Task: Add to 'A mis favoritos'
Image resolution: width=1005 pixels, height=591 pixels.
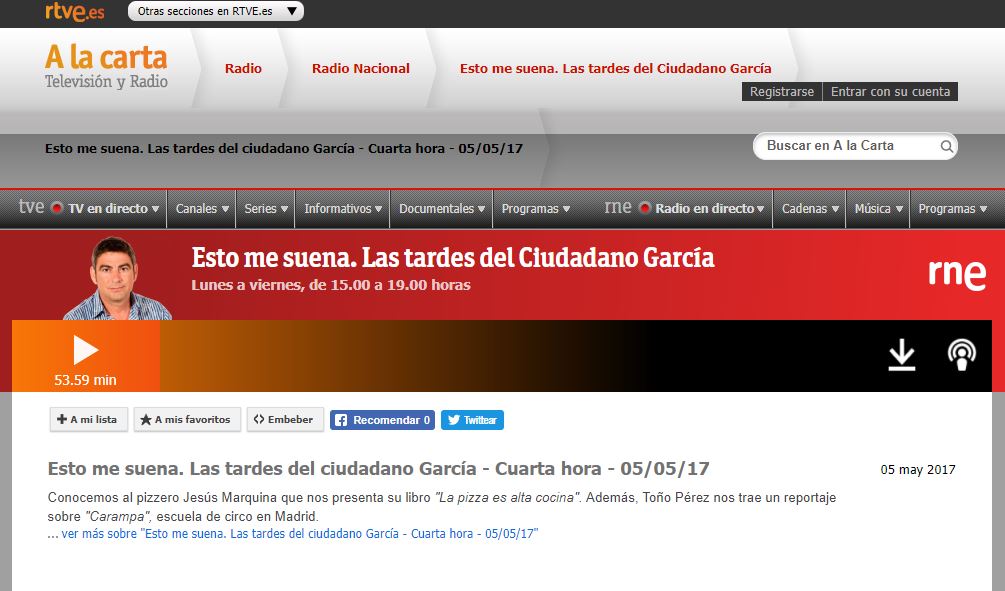Action: click(187, 420)
